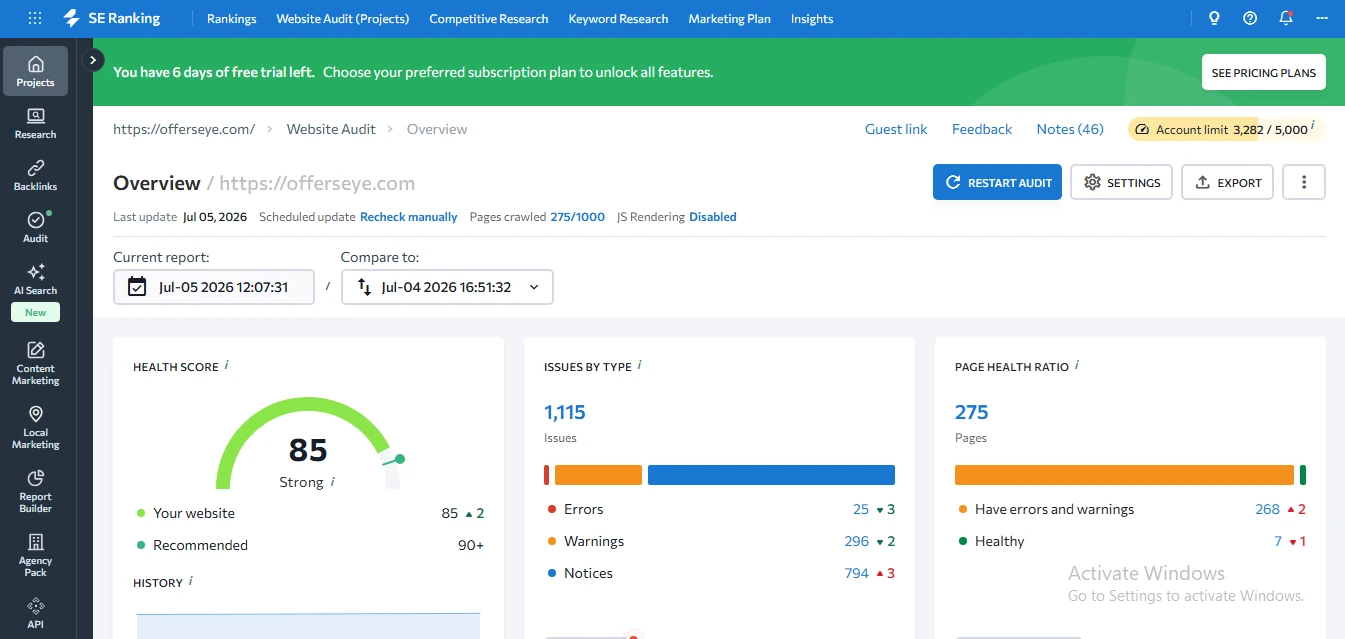Viewport: 1345px width, 639px height.
Task: Click the See Pricing Plans button
Action: 1264,72
